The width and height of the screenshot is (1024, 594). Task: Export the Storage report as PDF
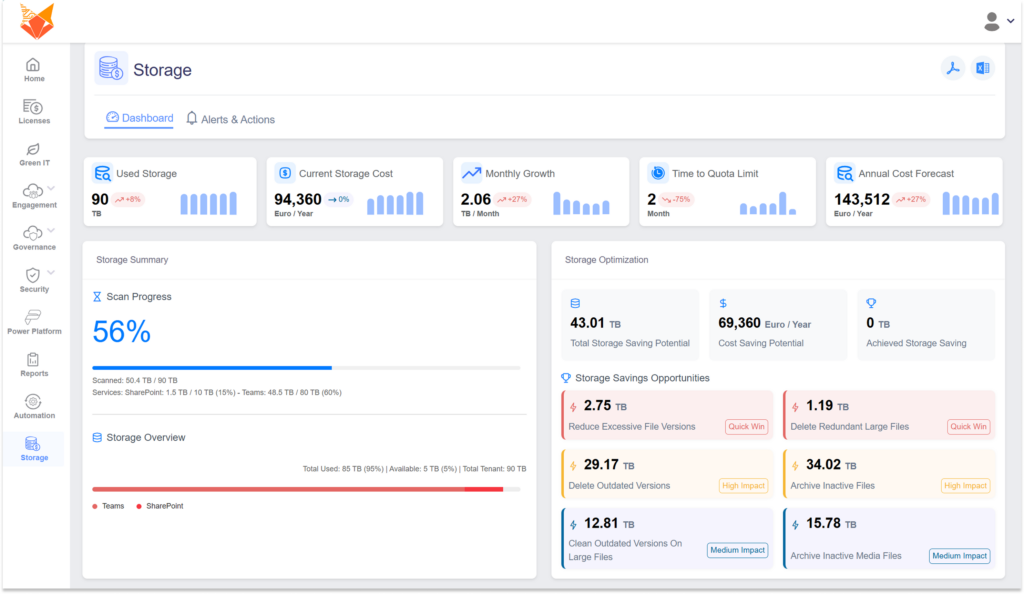coord(952,68)
